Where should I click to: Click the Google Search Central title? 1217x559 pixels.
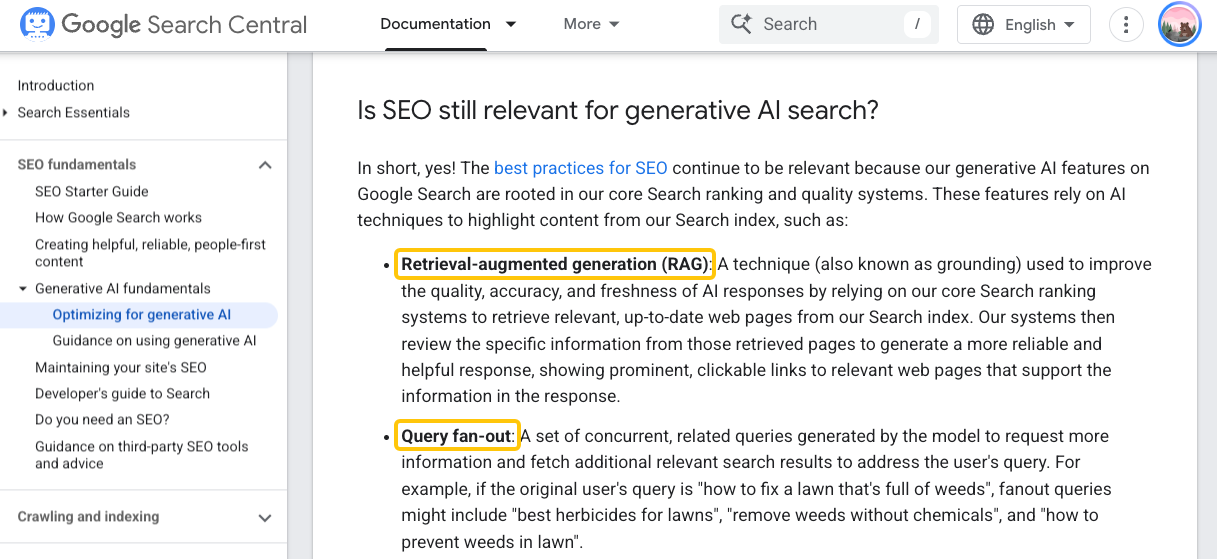184,24
